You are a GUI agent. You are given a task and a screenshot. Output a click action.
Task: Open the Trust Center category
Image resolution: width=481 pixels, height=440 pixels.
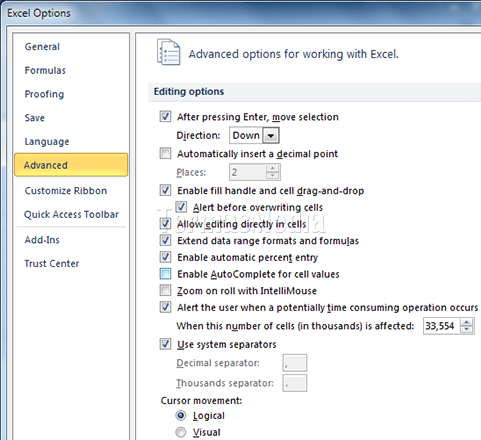coord(52,263)
